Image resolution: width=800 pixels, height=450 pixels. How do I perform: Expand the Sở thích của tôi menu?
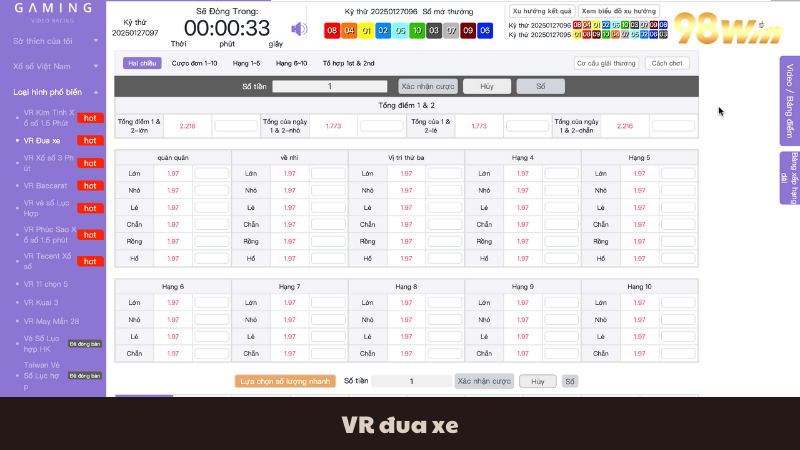click(x=52, y=42)
